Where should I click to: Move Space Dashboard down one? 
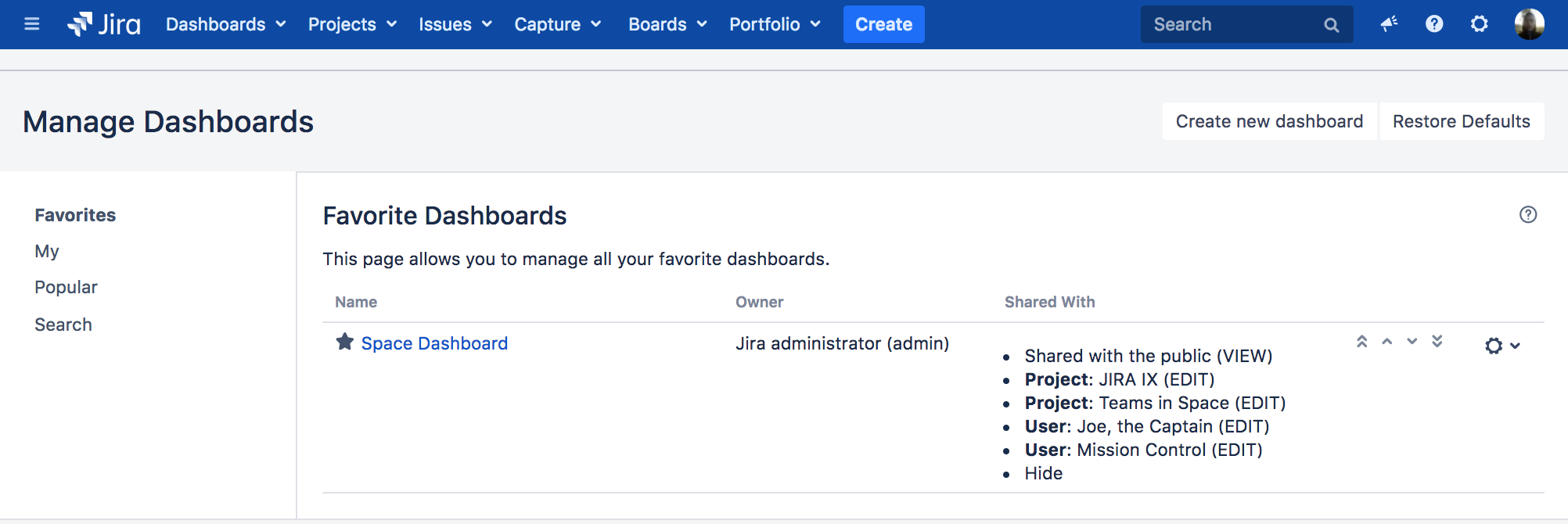(x=1412, y=341)
